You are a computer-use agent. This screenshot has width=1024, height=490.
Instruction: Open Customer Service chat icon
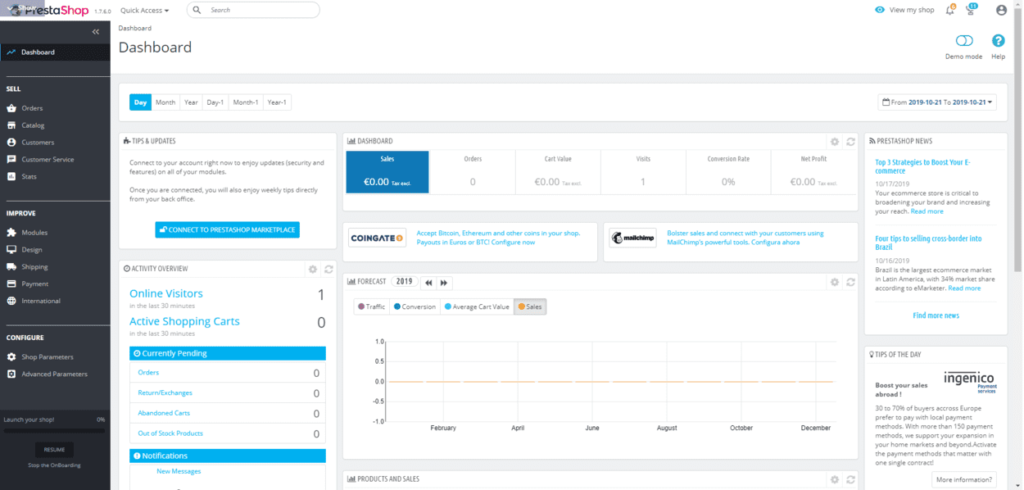click(11, 159)
